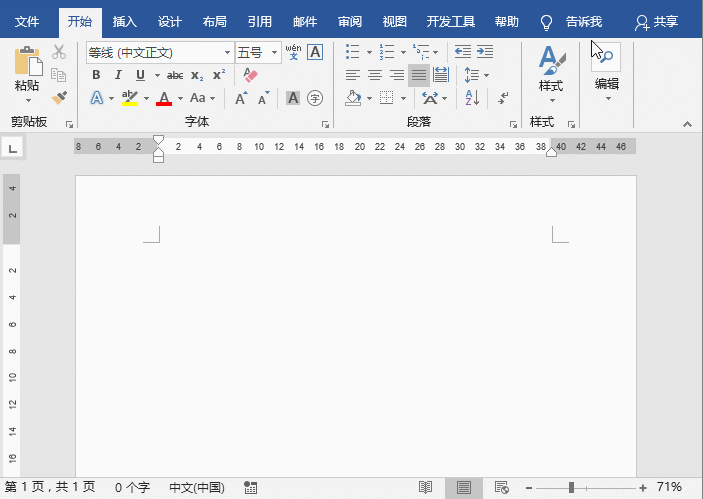
Task: Click the sort icon in paragraph group
Action: [473, 98]
